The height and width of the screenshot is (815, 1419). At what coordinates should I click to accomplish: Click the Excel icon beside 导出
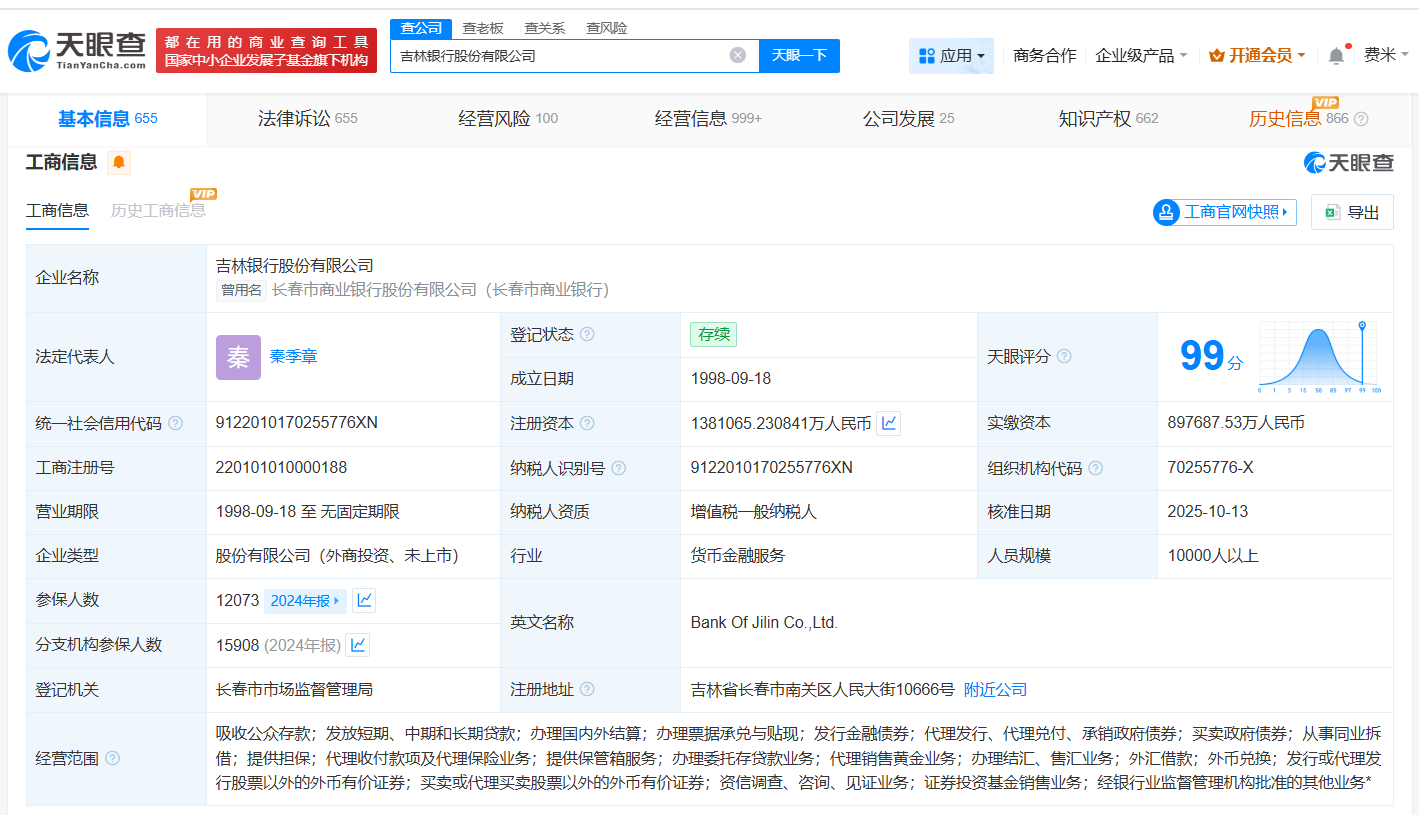(1331, 212)
